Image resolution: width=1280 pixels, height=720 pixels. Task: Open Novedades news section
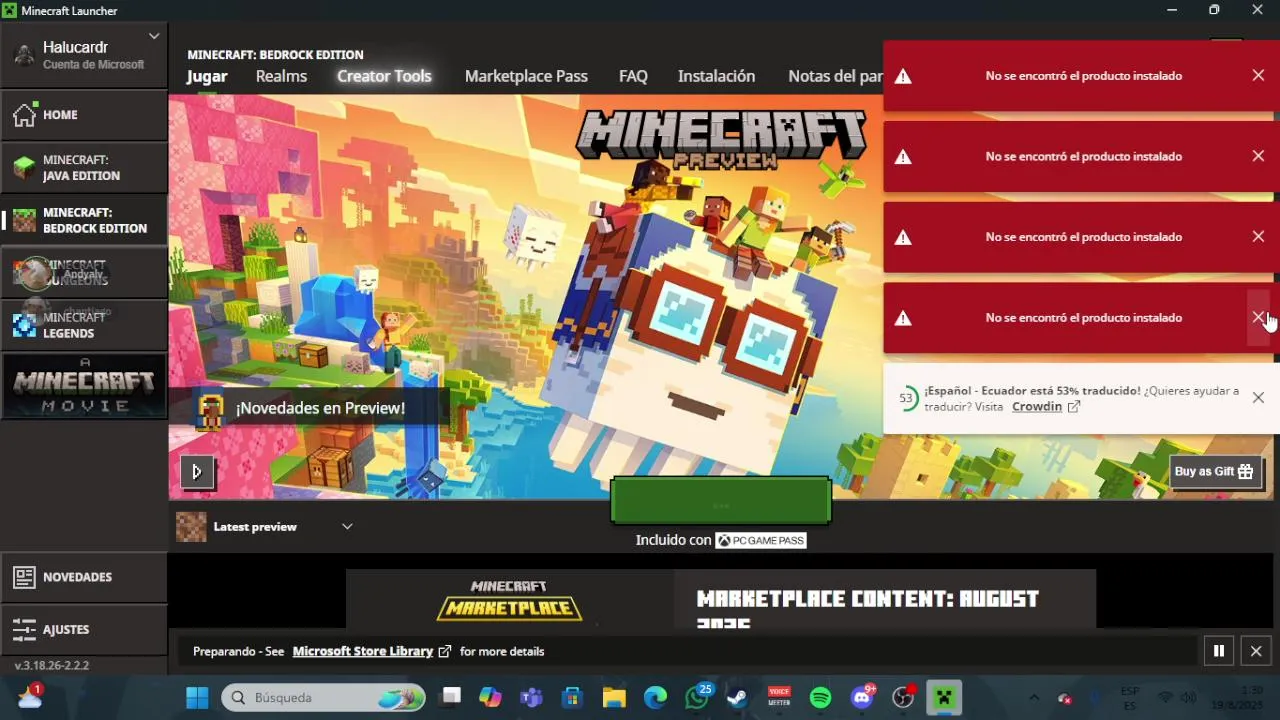[84, 577]
